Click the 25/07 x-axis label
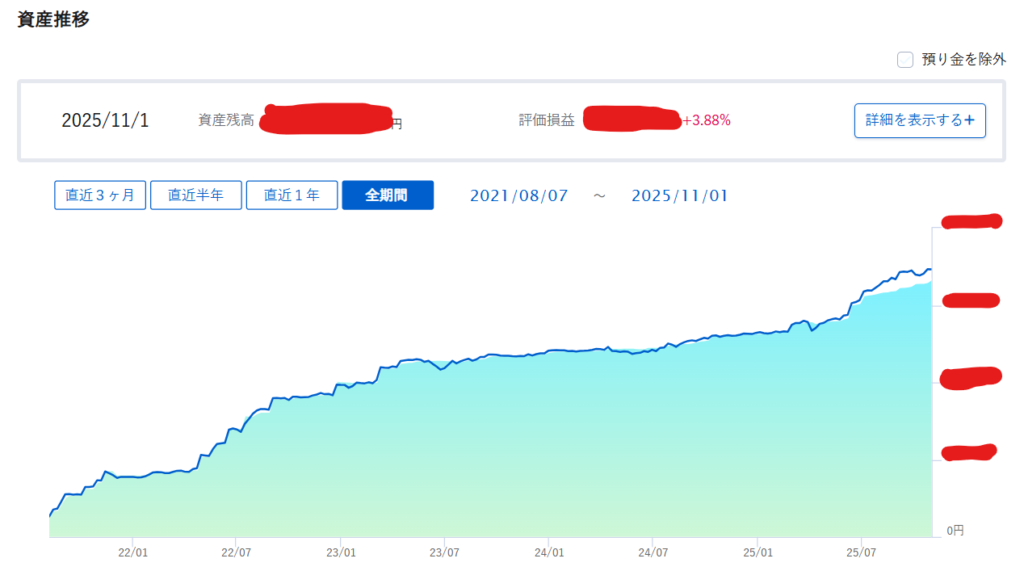 pos(861,552)
